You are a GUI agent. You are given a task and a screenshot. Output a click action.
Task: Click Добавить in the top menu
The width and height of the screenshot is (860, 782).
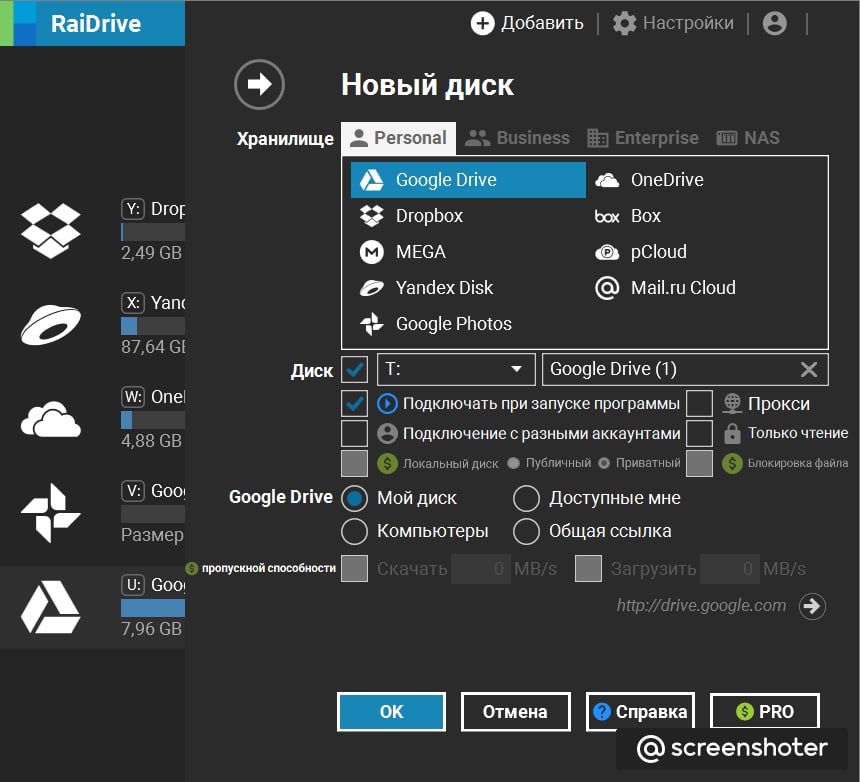point(542,23)
